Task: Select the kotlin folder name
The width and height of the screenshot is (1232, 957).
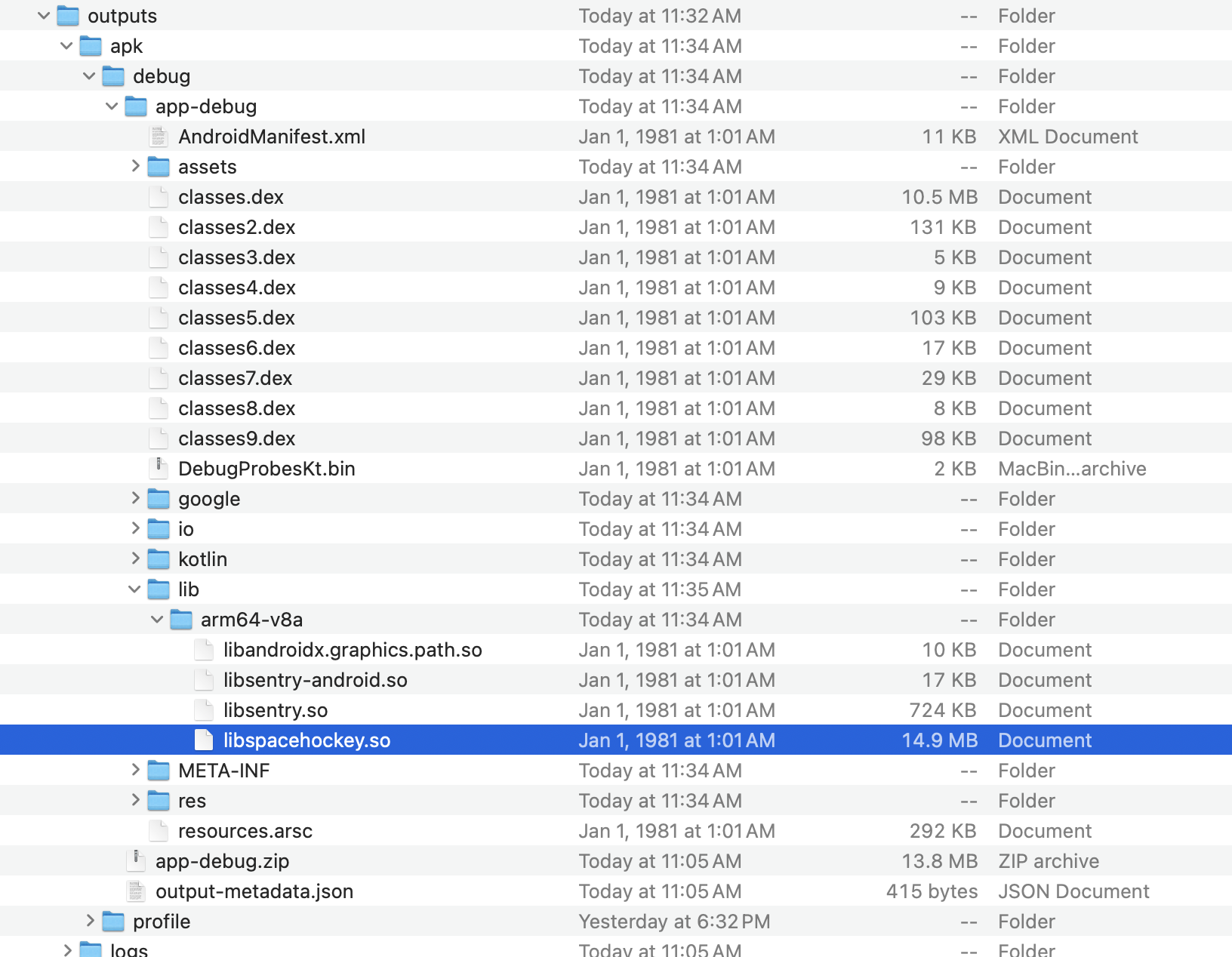Action: 202,559
